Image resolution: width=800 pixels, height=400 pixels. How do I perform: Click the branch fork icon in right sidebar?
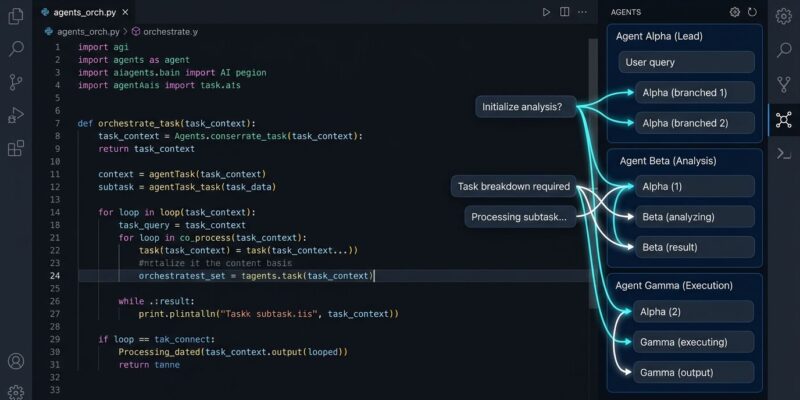(783, 85)
